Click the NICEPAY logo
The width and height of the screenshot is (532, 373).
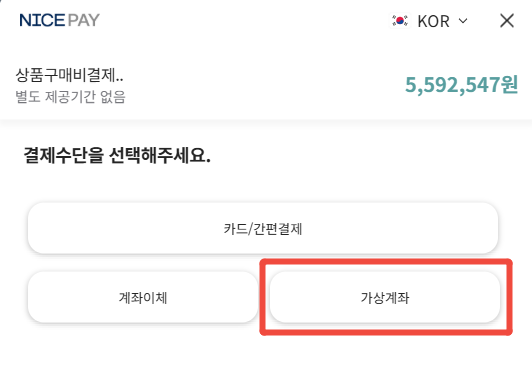(59, 20)
